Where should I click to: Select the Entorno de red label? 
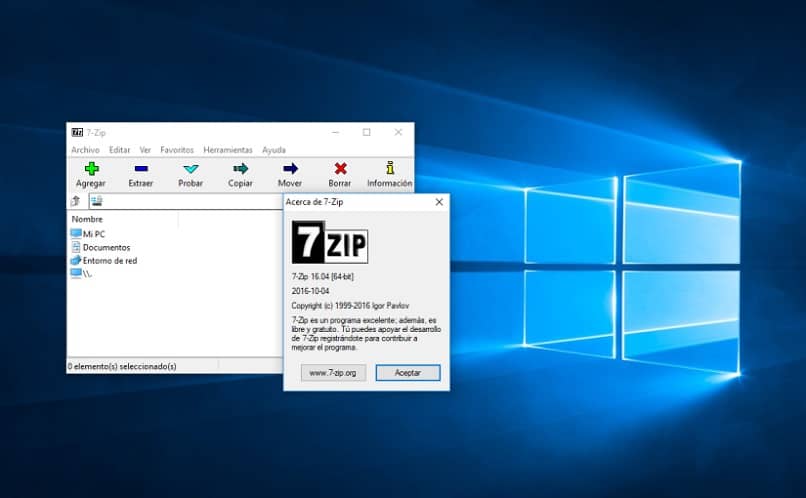[110, 261]
